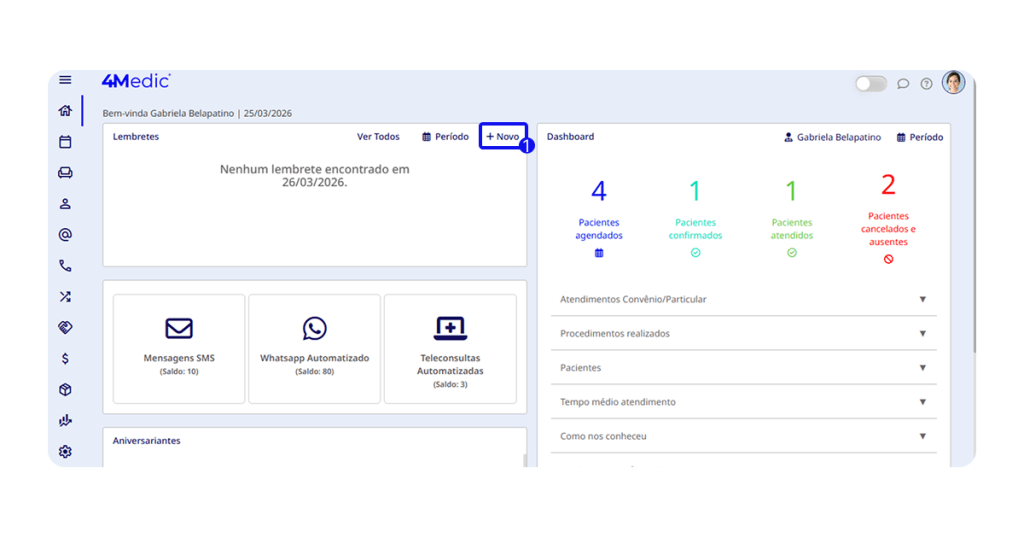Click the + Novo reminder button

pyautogui.click(x=503, y=136)
